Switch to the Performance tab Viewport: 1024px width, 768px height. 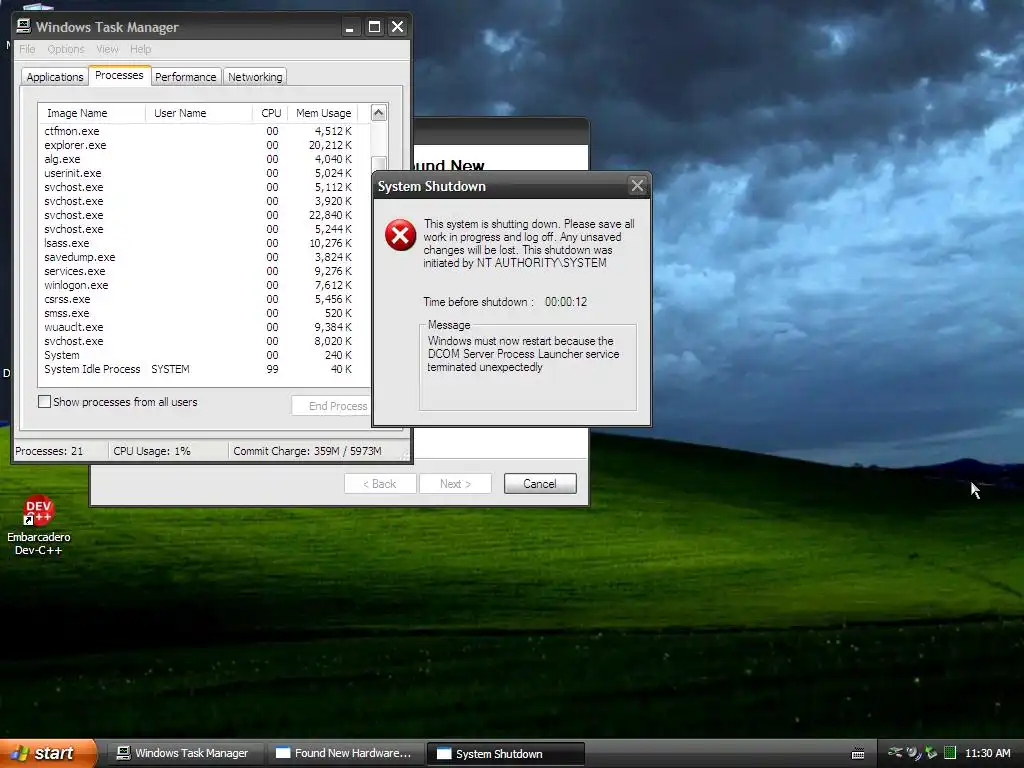[x=185, y=77]
